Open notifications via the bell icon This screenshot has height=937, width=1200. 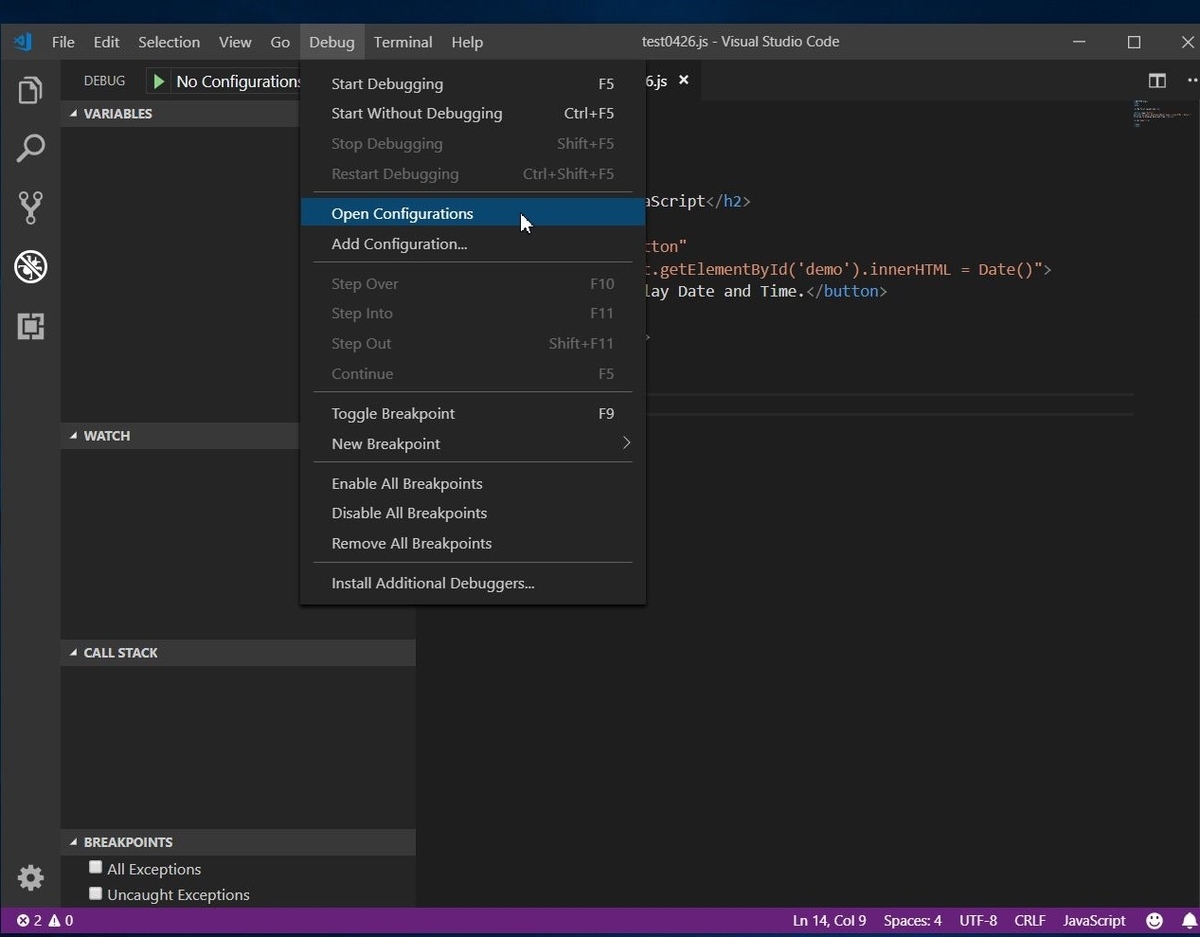1189,920
